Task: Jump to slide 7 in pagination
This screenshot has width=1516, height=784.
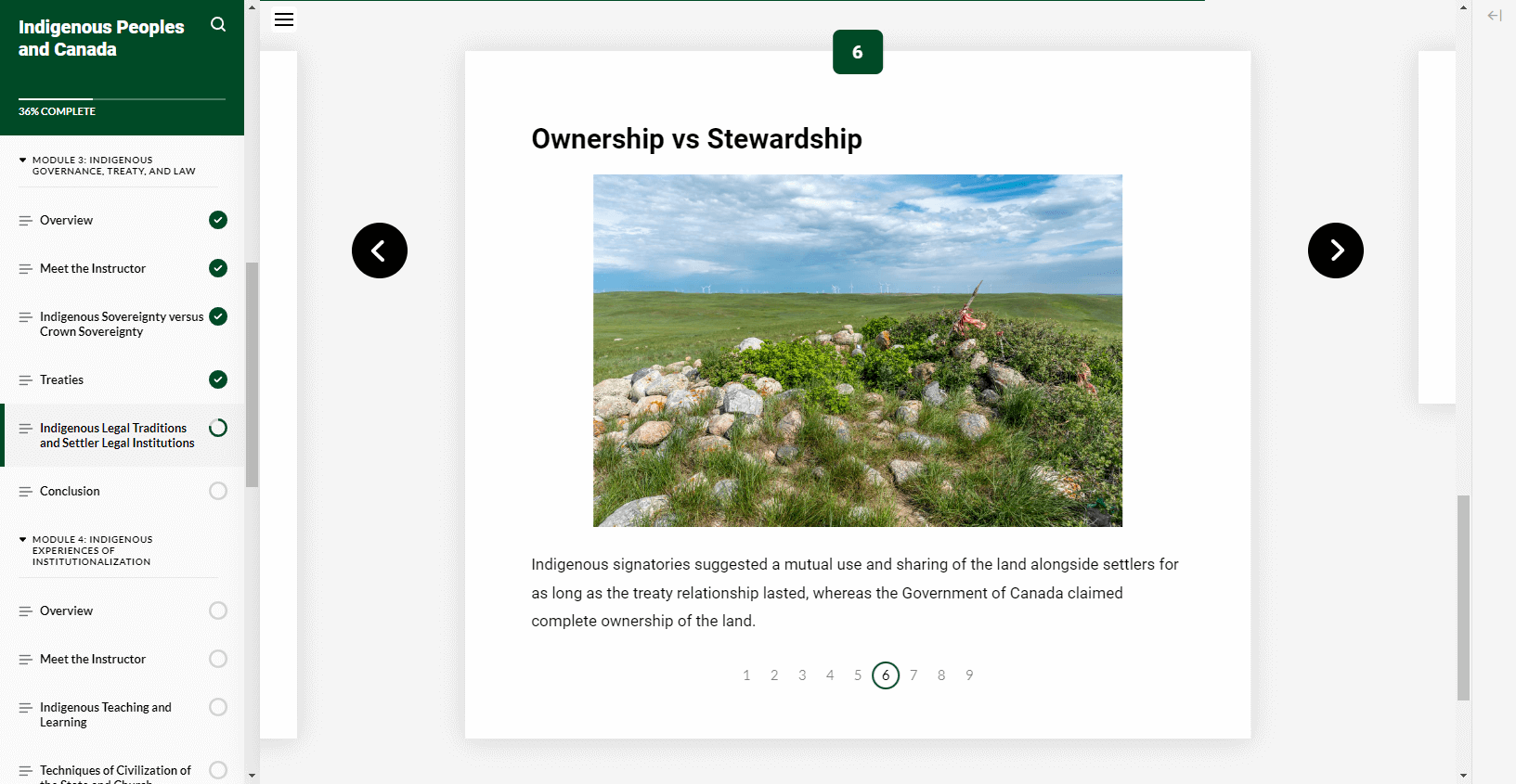Action: (913, 675)
